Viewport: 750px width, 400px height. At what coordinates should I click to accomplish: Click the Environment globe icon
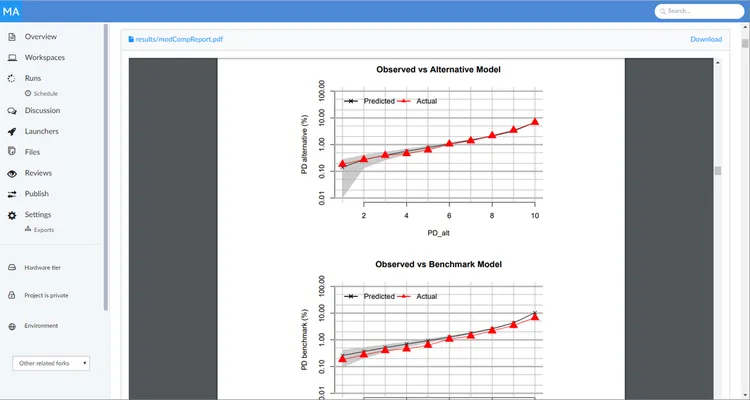coord(12,326)
